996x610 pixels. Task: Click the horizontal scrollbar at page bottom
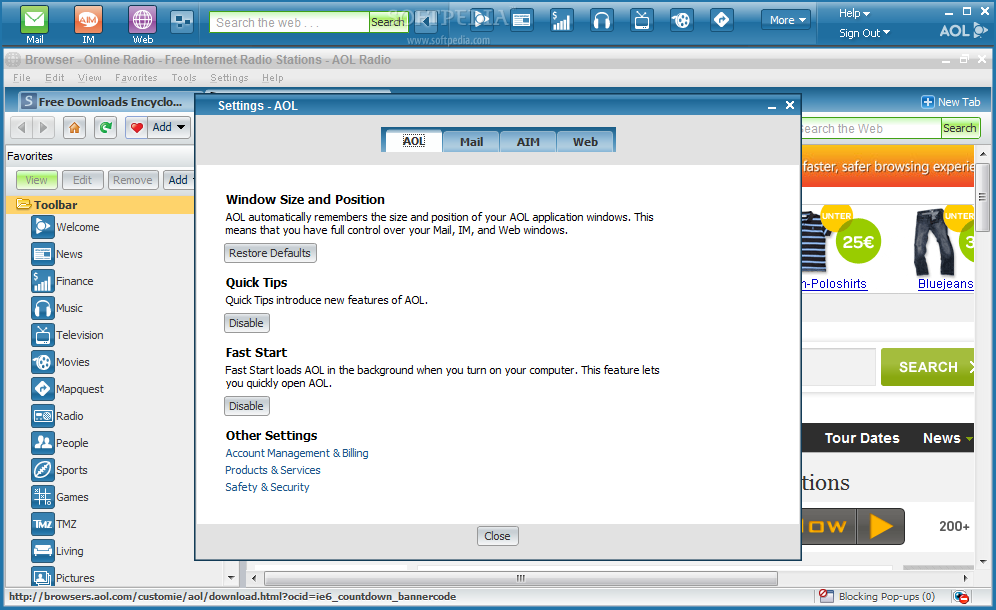[x=520, y=578]
